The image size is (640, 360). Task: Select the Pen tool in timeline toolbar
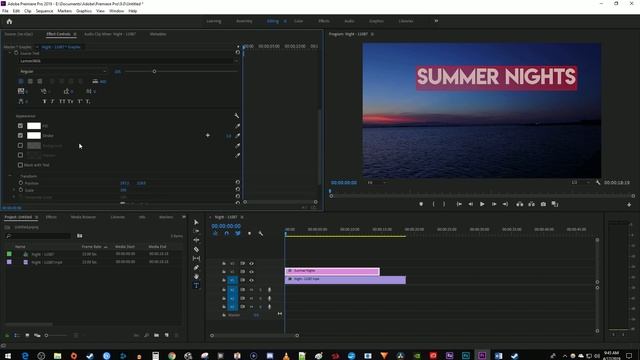pyautogui.click(x=196, y=268)
